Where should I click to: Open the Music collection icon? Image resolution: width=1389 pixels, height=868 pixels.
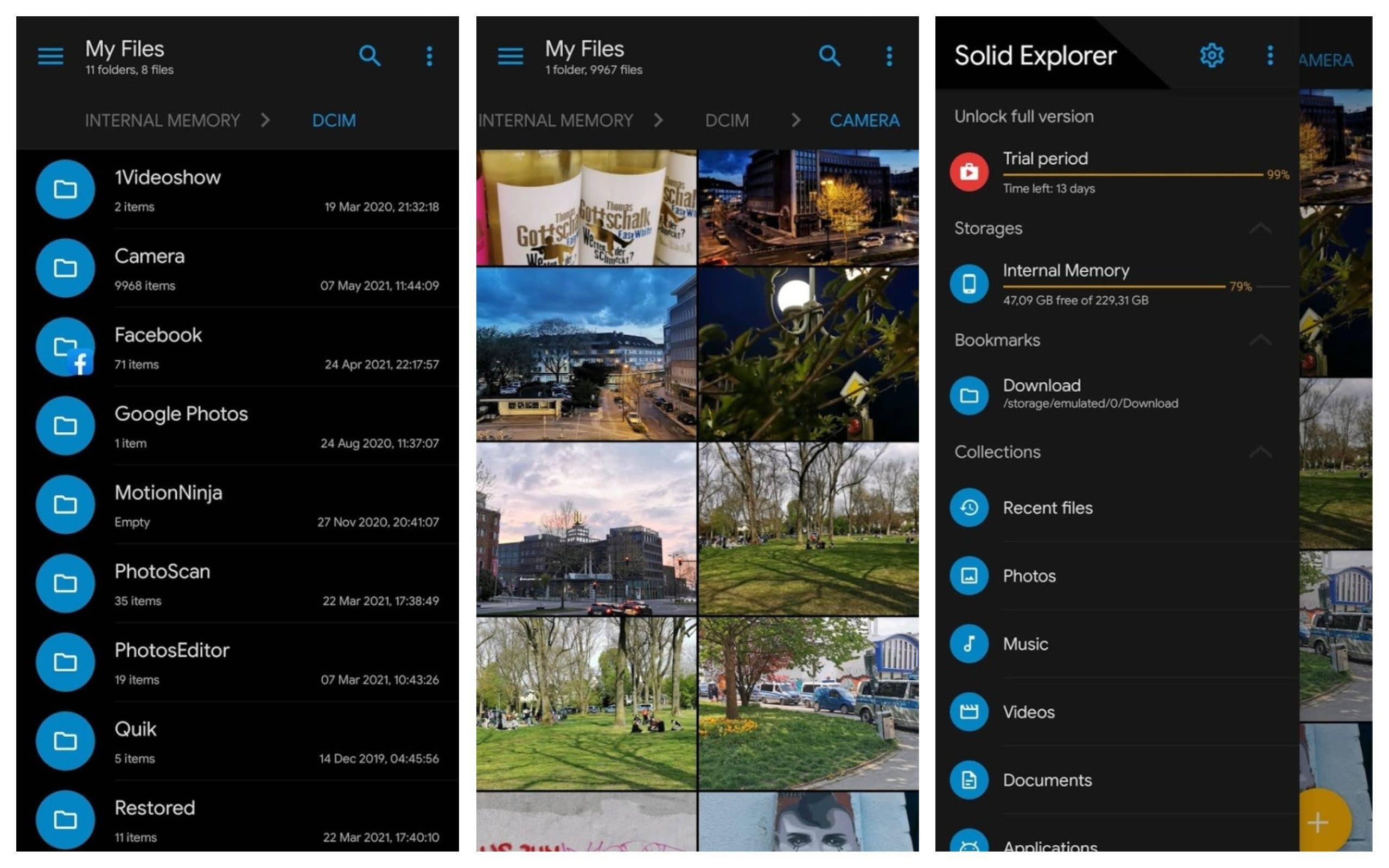coord(969,643)
